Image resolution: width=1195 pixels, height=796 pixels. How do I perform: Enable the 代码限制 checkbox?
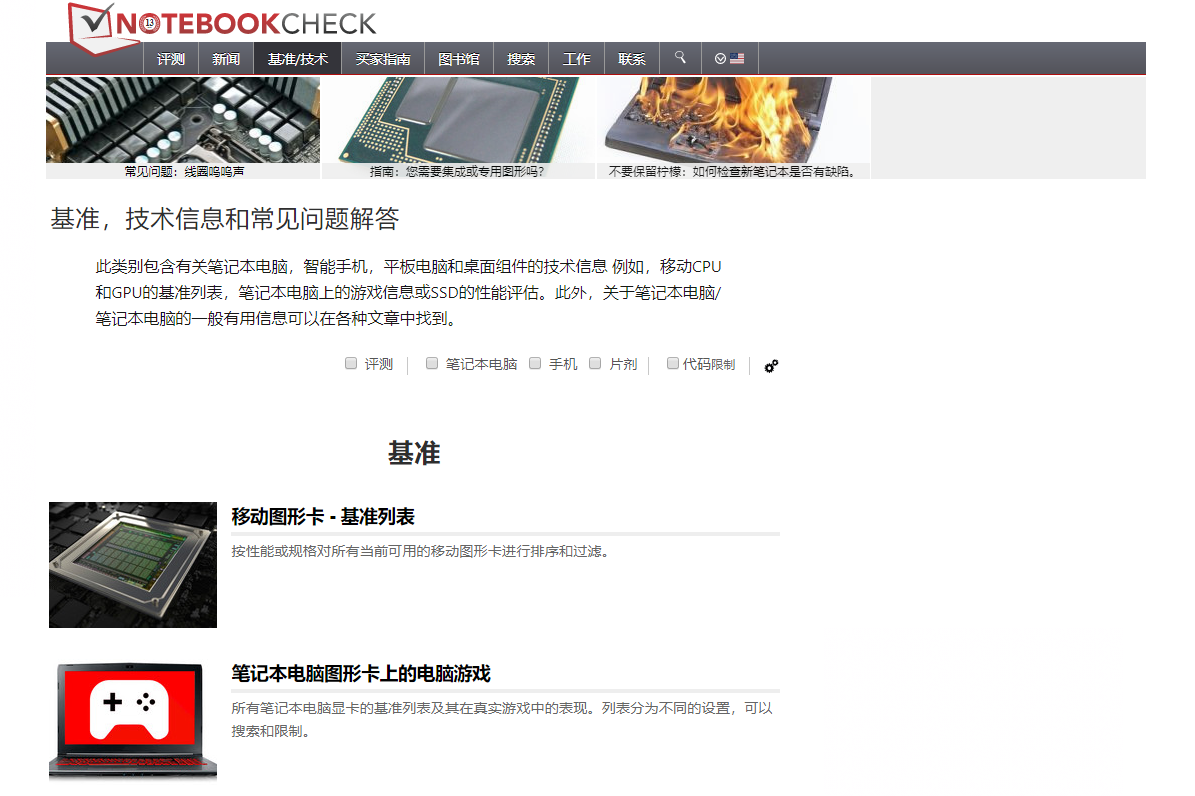click(673, 364)
